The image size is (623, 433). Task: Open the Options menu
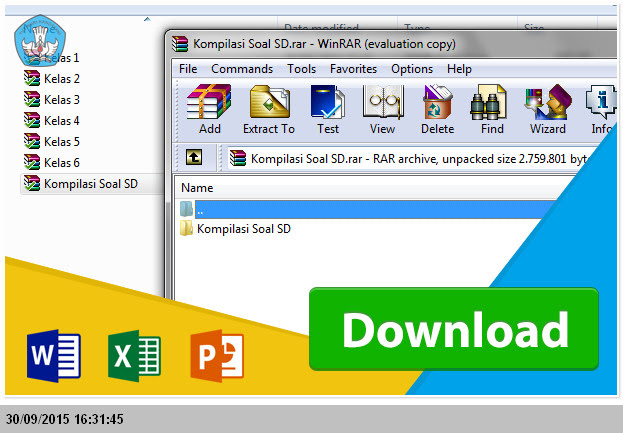pyautogui.click(x=412, y=69)
